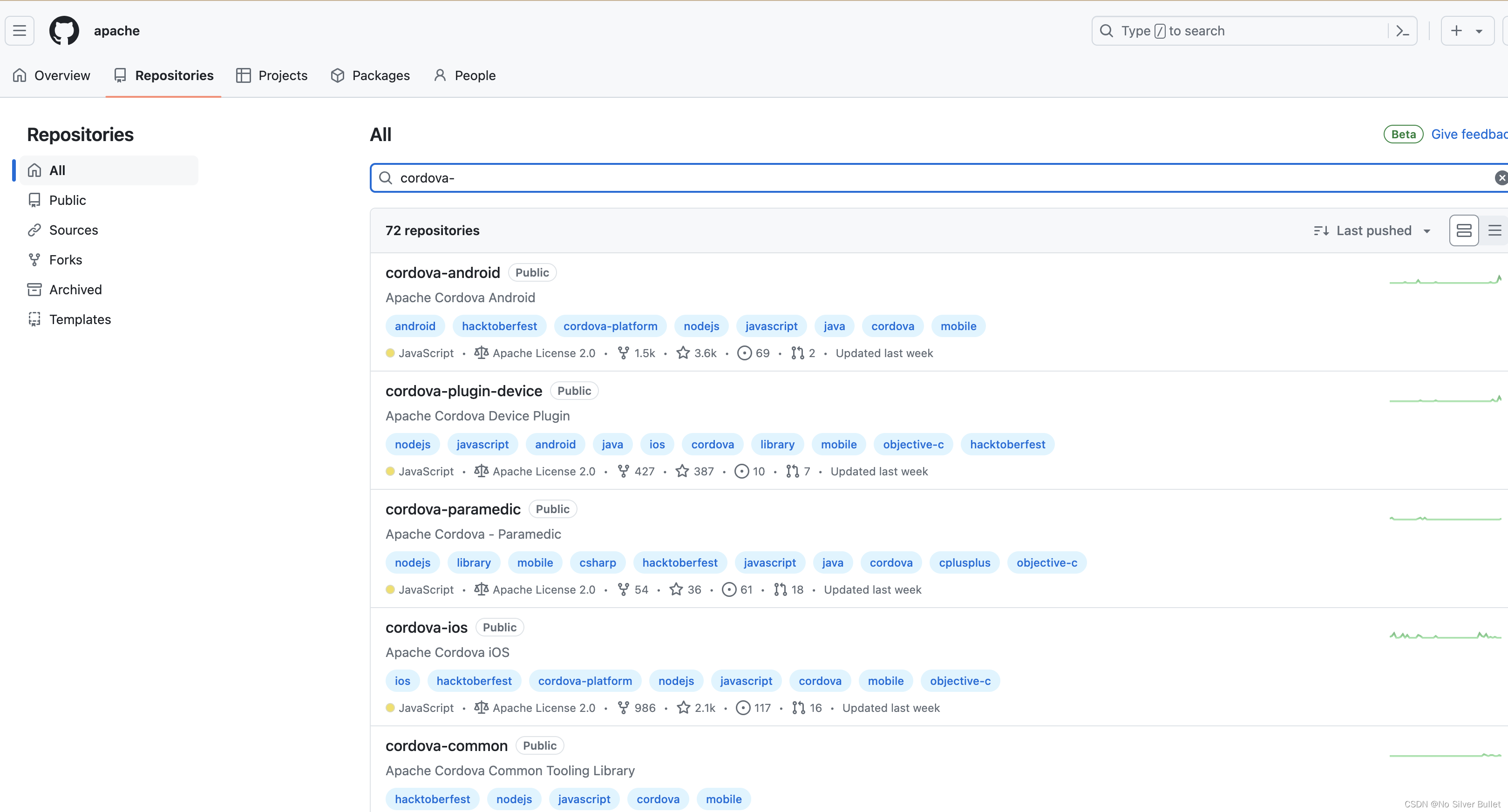1508x812 pixels.
Task: Filter by Public repositories in sidebar
Action: [109, 200]
